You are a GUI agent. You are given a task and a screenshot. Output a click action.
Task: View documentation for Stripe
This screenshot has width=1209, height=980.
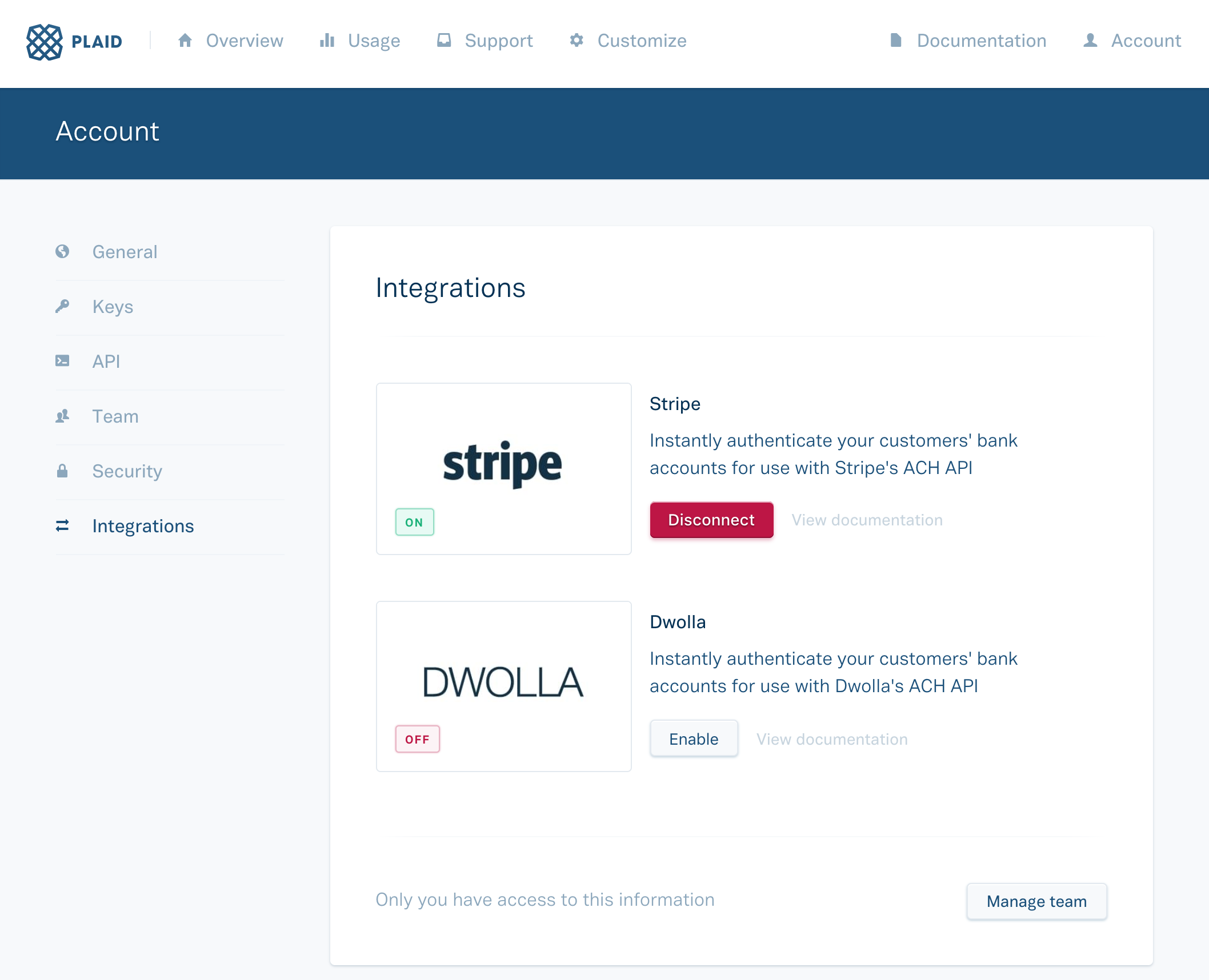(x=867, y=520)
